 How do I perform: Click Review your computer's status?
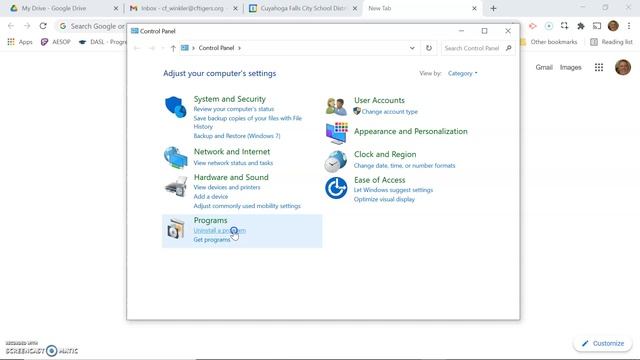(x=233, y=109)
